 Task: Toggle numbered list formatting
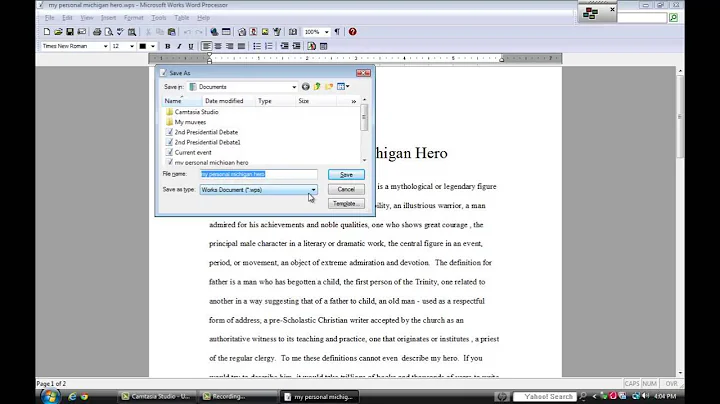coord(269,46)
